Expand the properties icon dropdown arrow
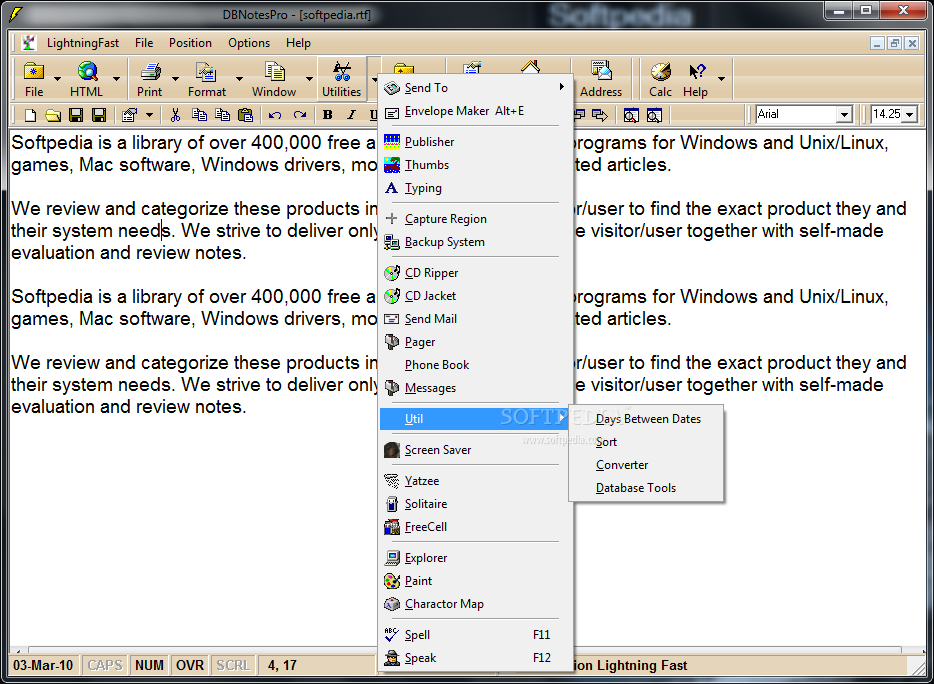 click(149, 115)
